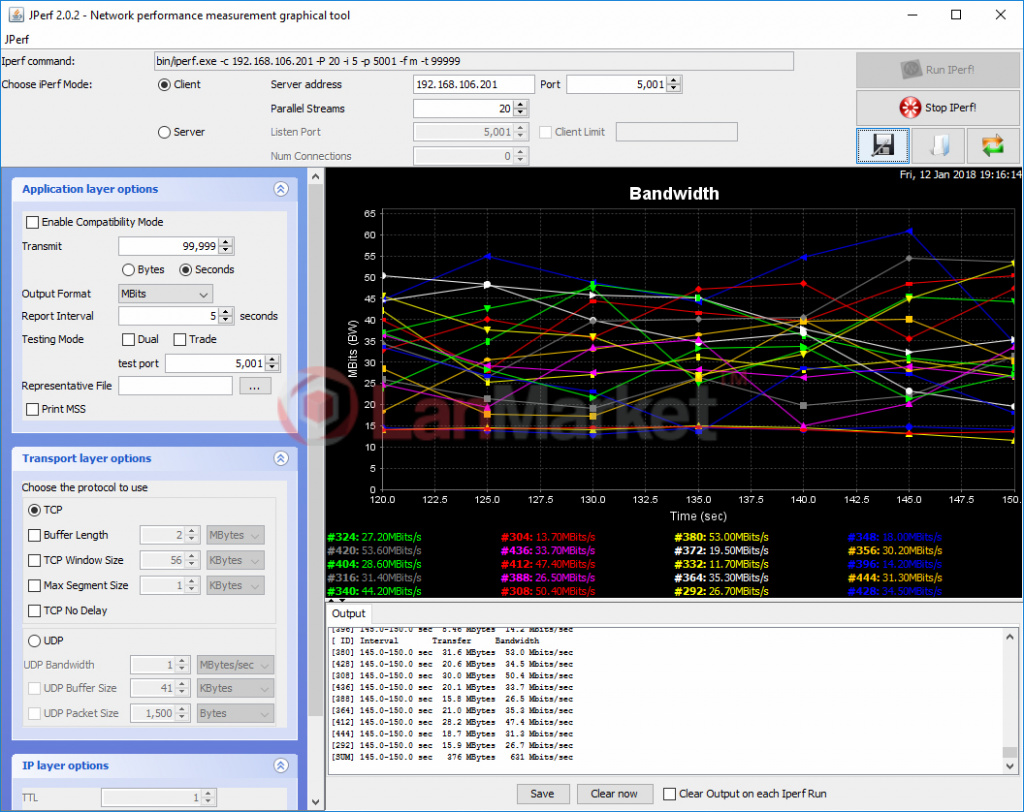The image size is (1024, 812).
Task: Click the Save output button
Action: (542, 794)
